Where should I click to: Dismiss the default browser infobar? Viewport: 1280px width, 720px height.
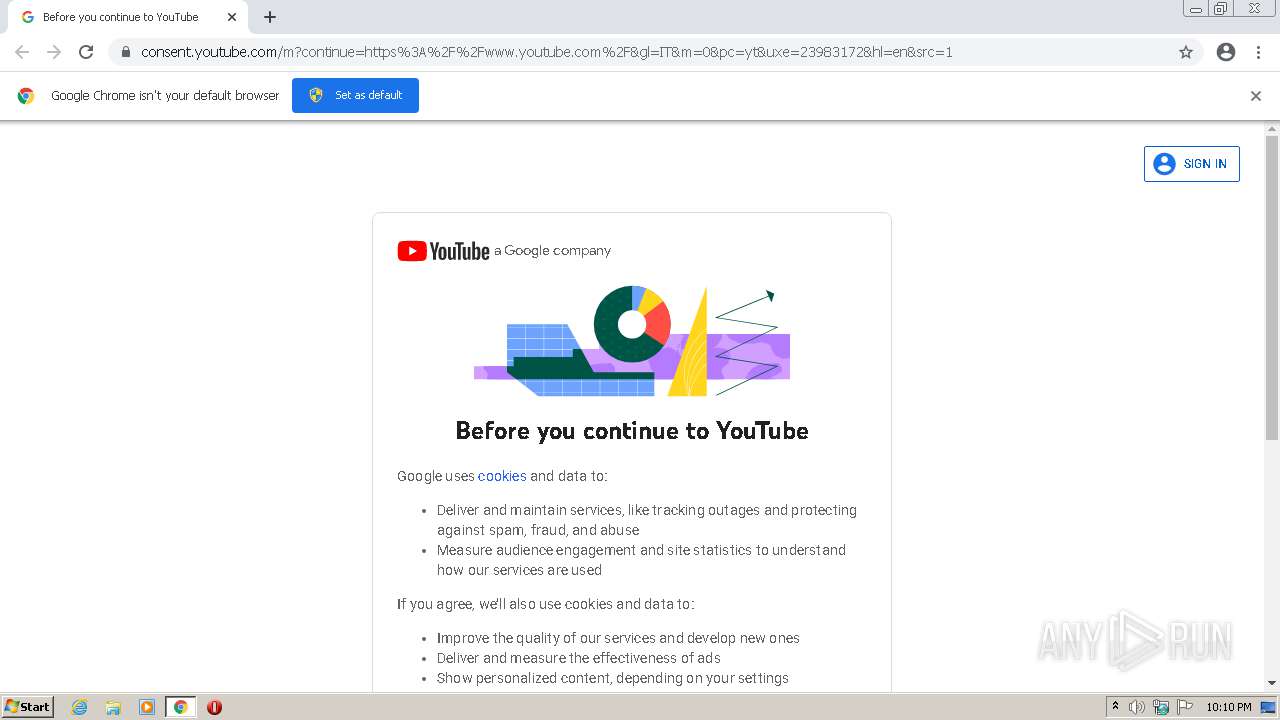click(1256, 96)
